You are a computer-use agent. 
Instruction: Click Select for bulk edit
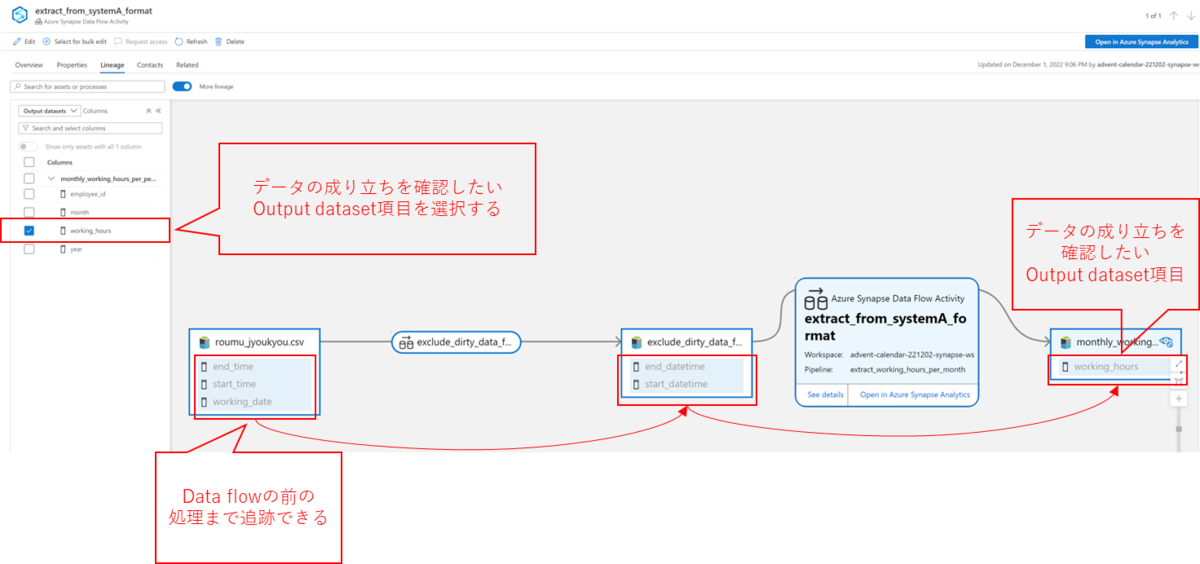74,42
